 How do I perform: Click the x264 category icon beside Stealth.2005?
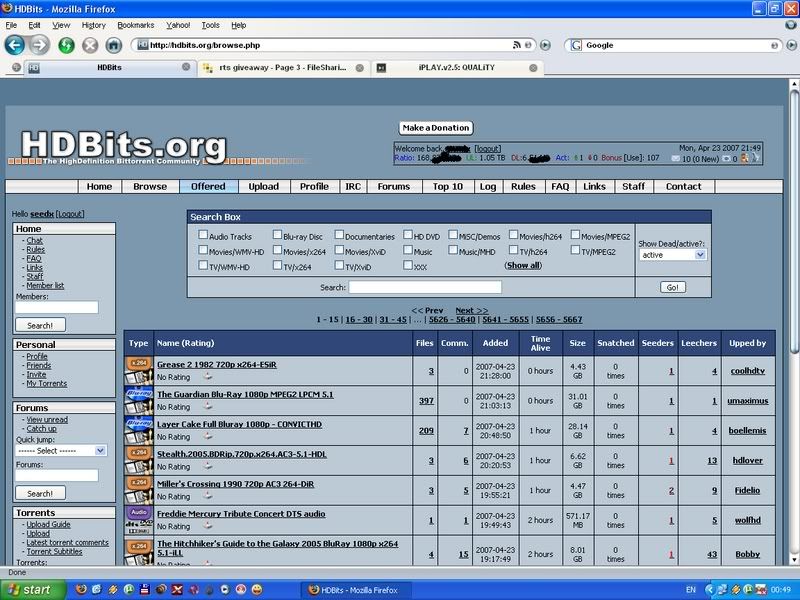(139, 460)
